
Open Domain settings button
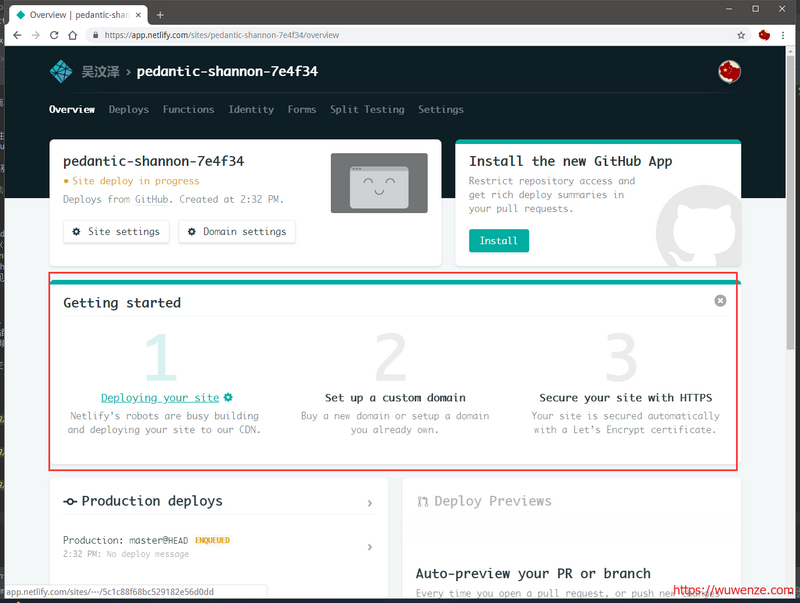click(237, 232)
